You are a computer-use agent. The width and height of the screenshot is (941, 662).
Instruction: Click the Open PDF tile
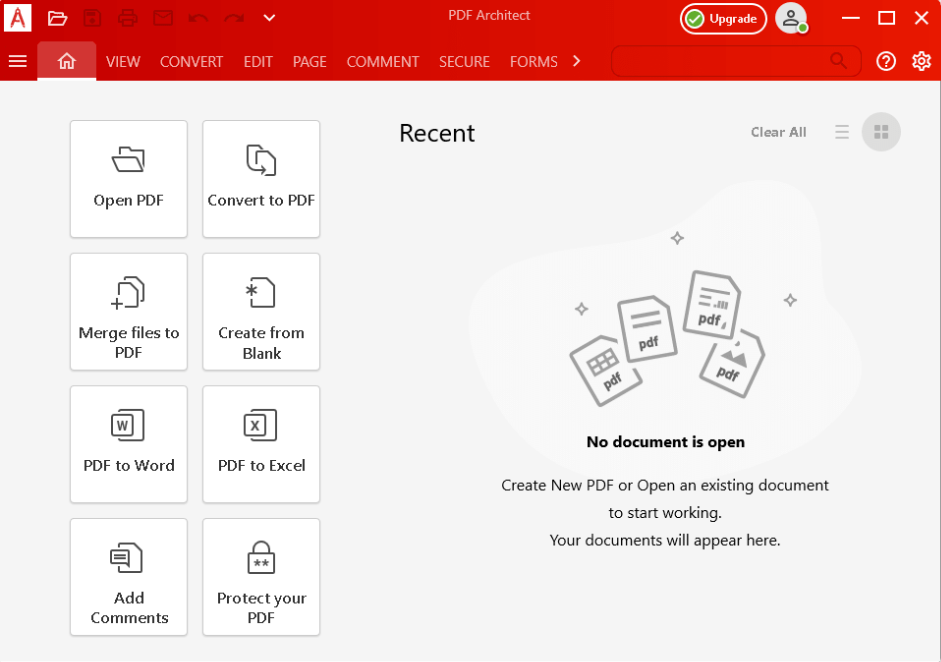click(x=129, y=179)
